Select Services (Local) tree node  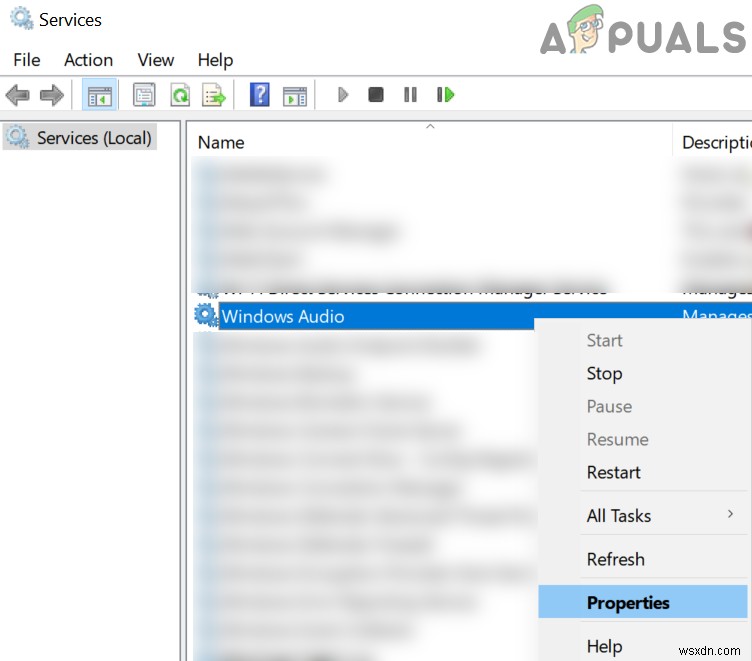coord(80,138)
